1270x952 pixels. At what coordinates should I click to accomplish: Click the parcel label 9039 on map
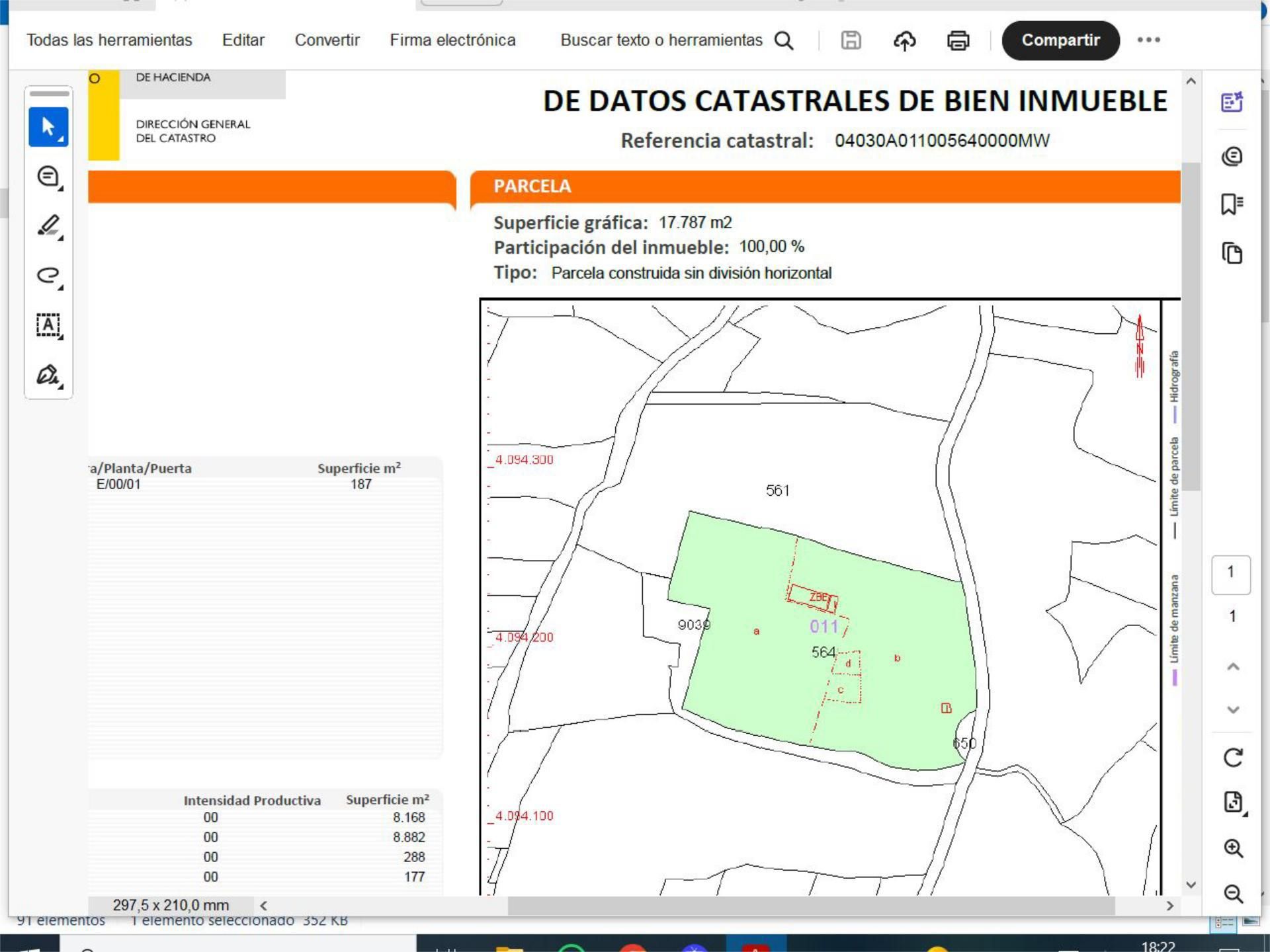tap(694, 625)
